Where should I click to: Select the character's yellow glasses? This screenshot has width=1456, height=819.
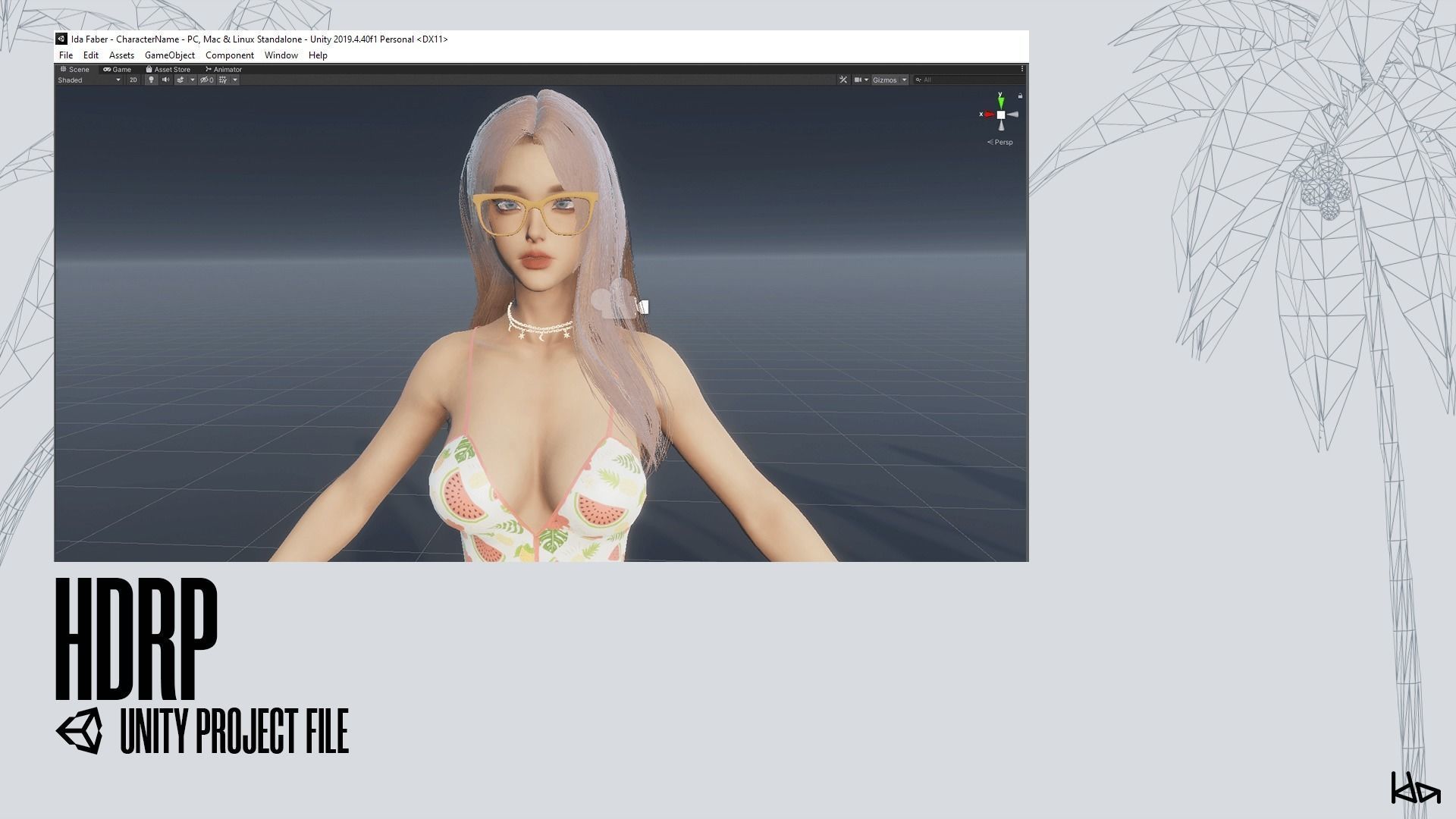point(535,215)
